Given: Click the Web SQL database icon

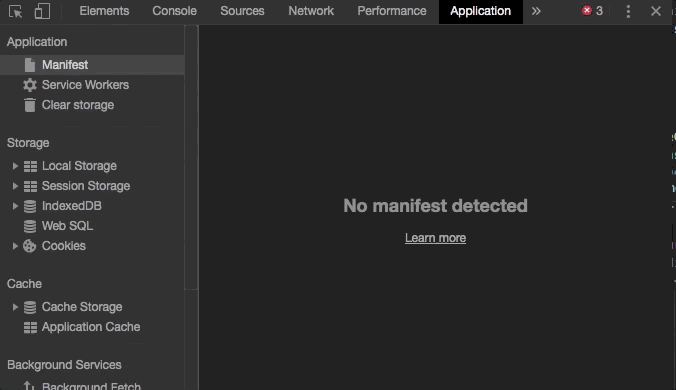Looking at the screenshot, I should click(x=30, y=226).
